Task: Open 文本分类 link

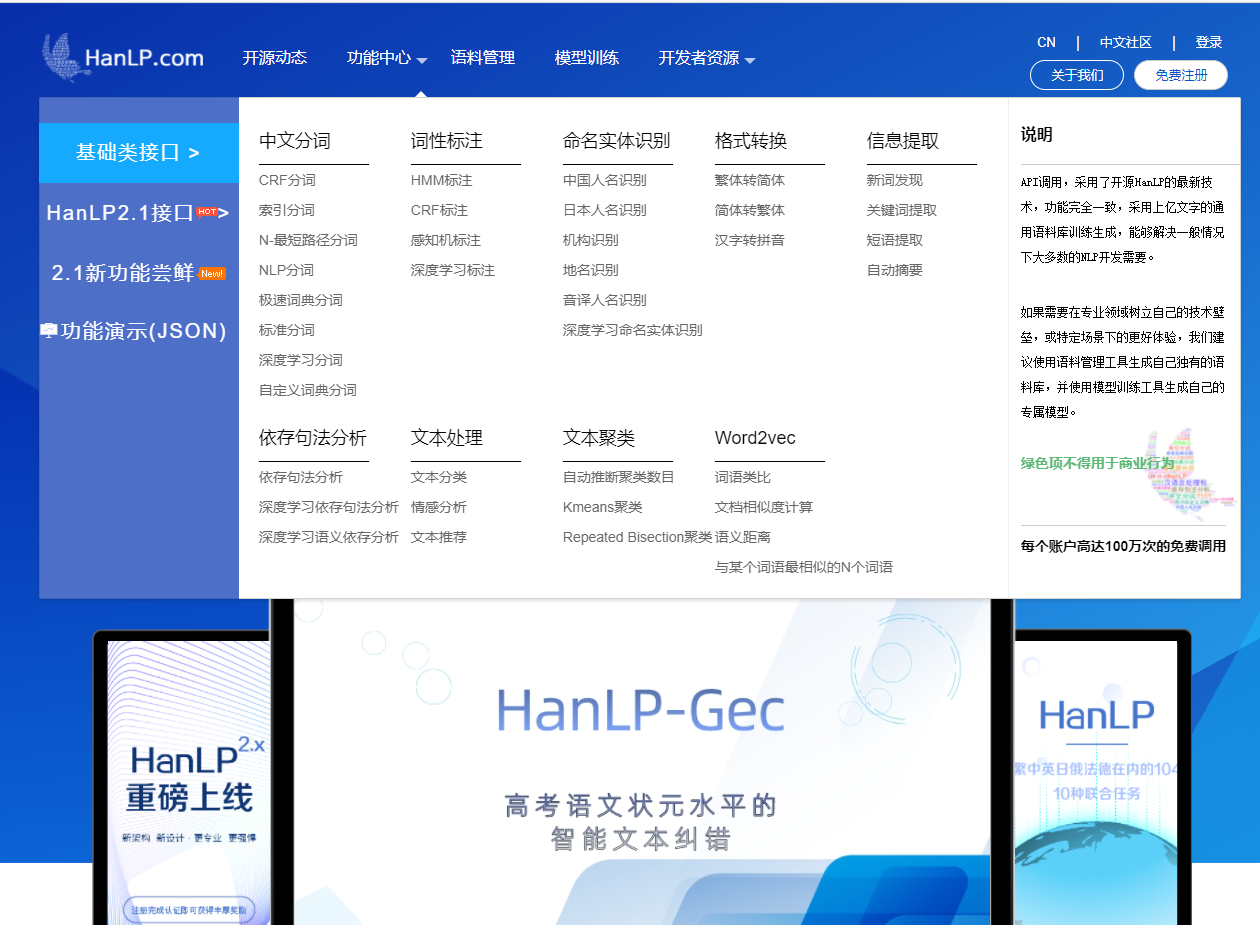Action: click(439, 477)
